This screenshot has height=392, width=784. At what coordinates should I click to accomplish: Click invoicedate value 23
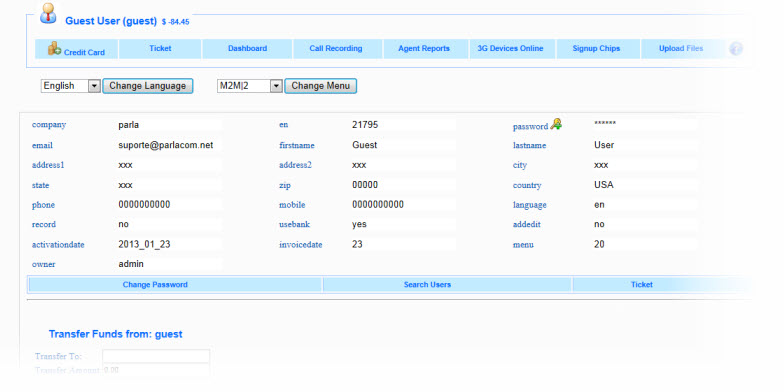coord(357,244)
